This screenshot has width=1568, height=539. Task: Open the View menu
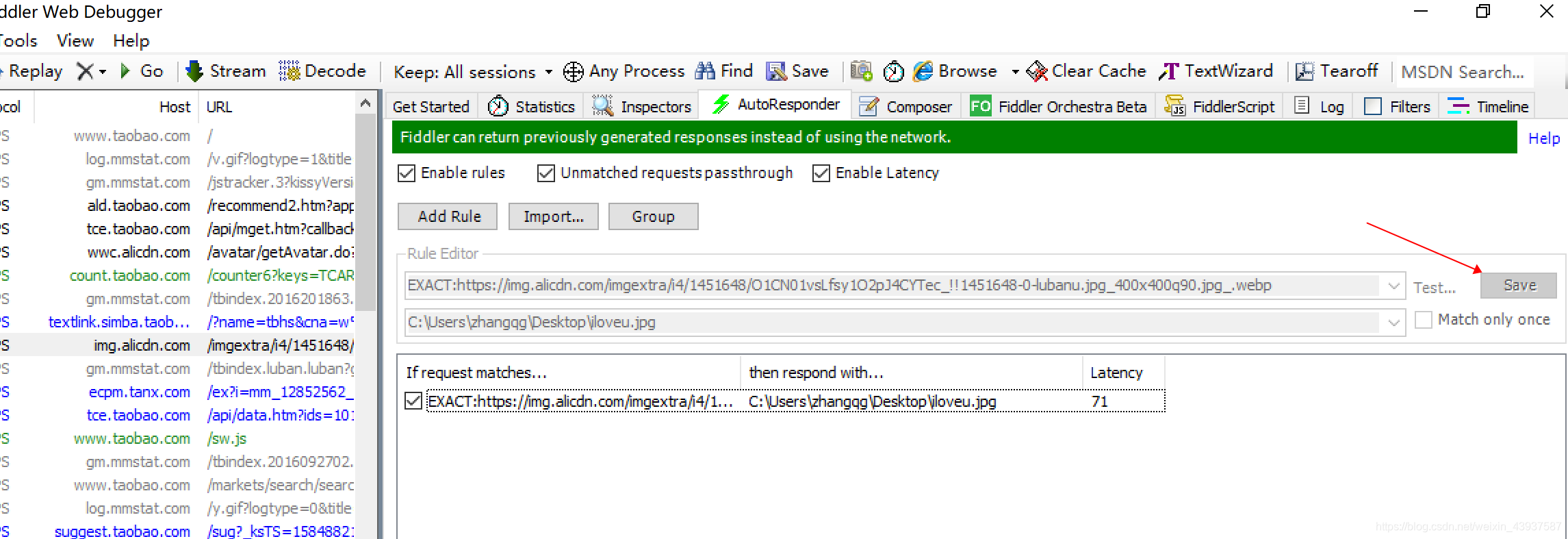tap(75, 41)
